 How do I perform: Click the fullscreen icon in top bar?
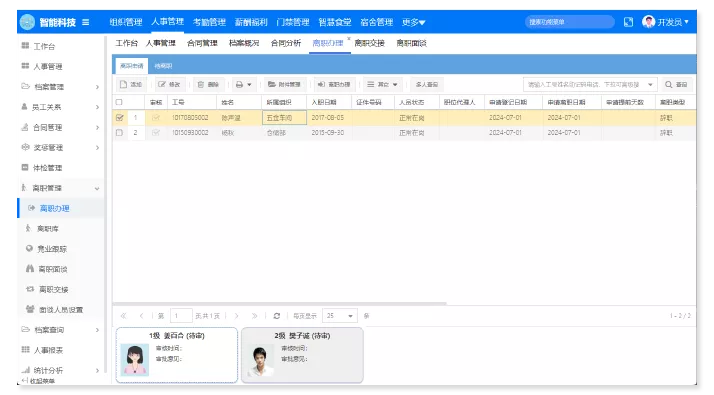[628, 22]
